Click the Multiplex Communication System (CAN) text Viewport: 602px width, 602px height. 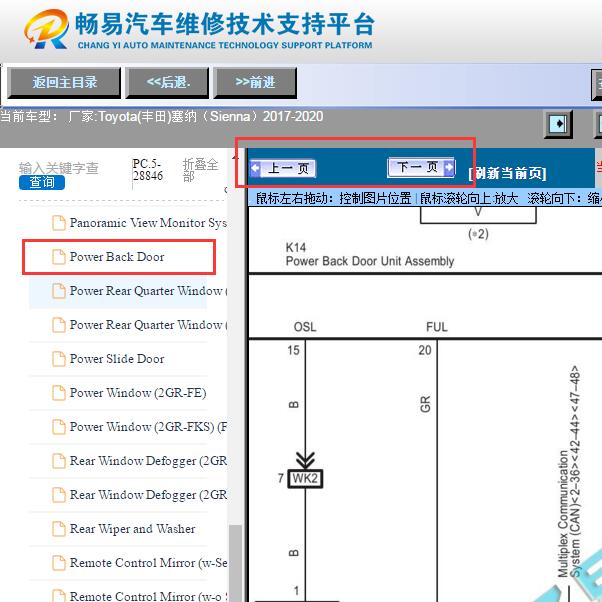[569, 471]
